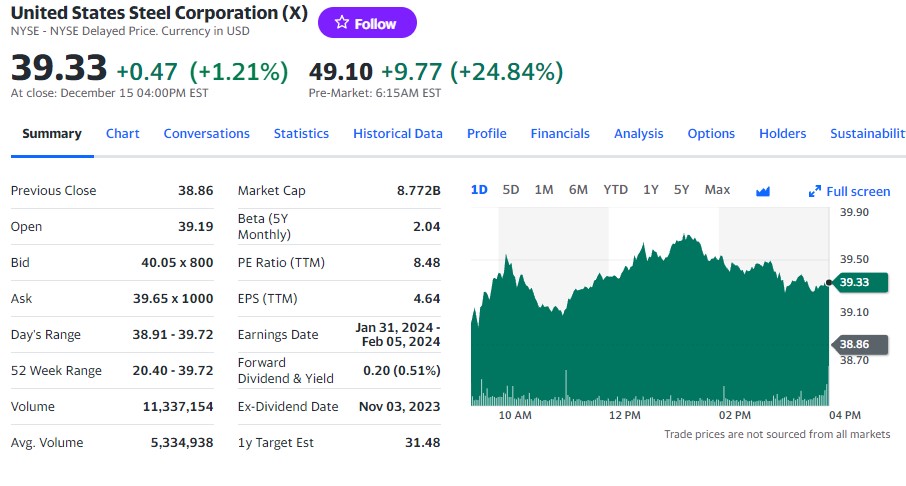
Task: Show the Max chart range
Action: tap(717, 190)
